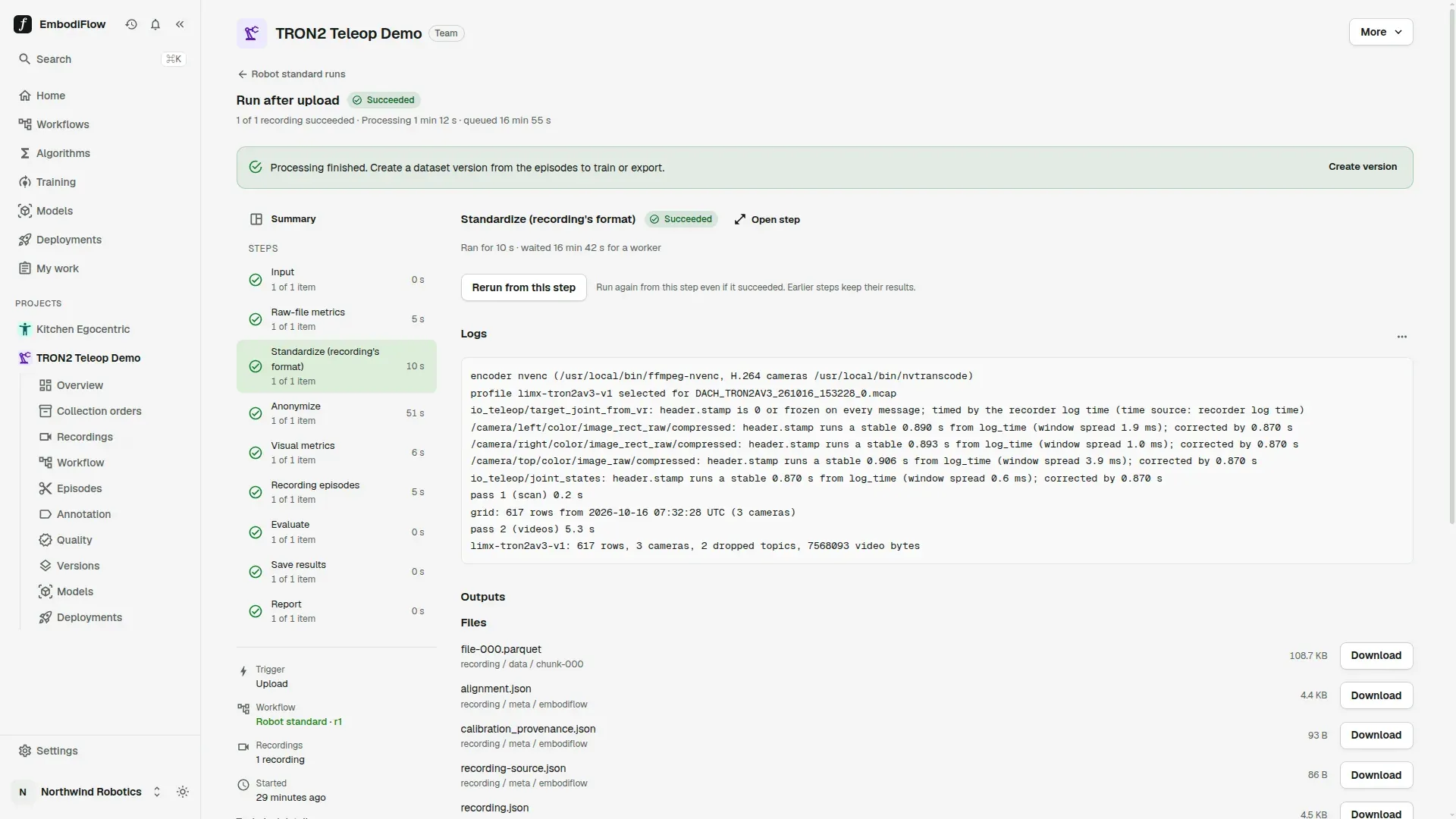Image resolution: width=1456 pixels, height=819 pixels.
Task: Open Collection orders page
Action: [111, 411]
